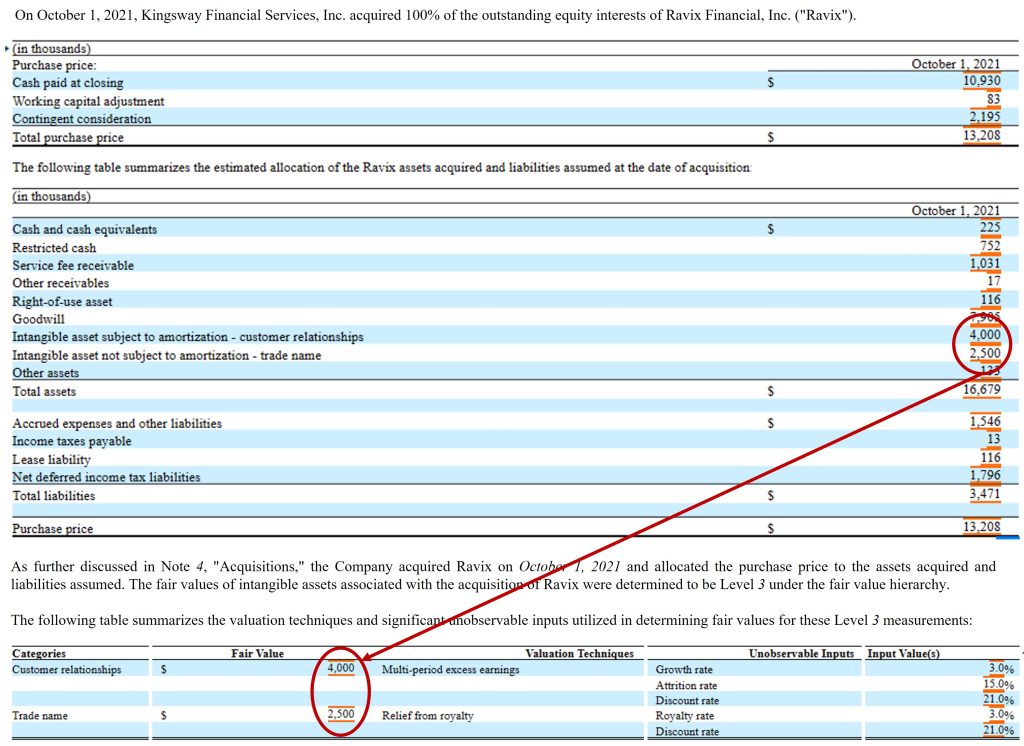Select "Net deferred income tax liabilities" label
This screenshot has height=746, width=1024.
click(x=106, y=477)
